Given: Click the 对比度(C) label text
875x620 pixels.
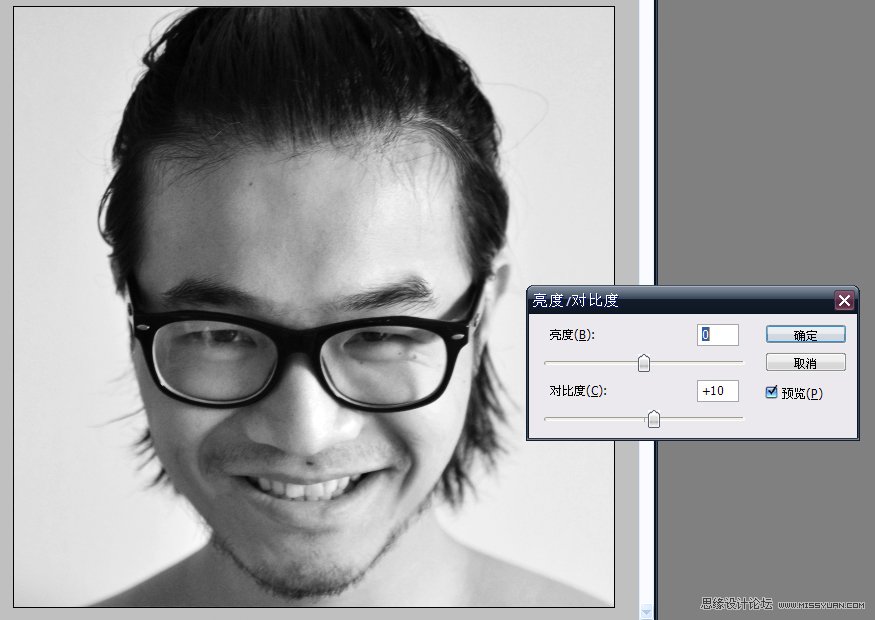Looking at the screenshot, I should [x=578, y=391].
